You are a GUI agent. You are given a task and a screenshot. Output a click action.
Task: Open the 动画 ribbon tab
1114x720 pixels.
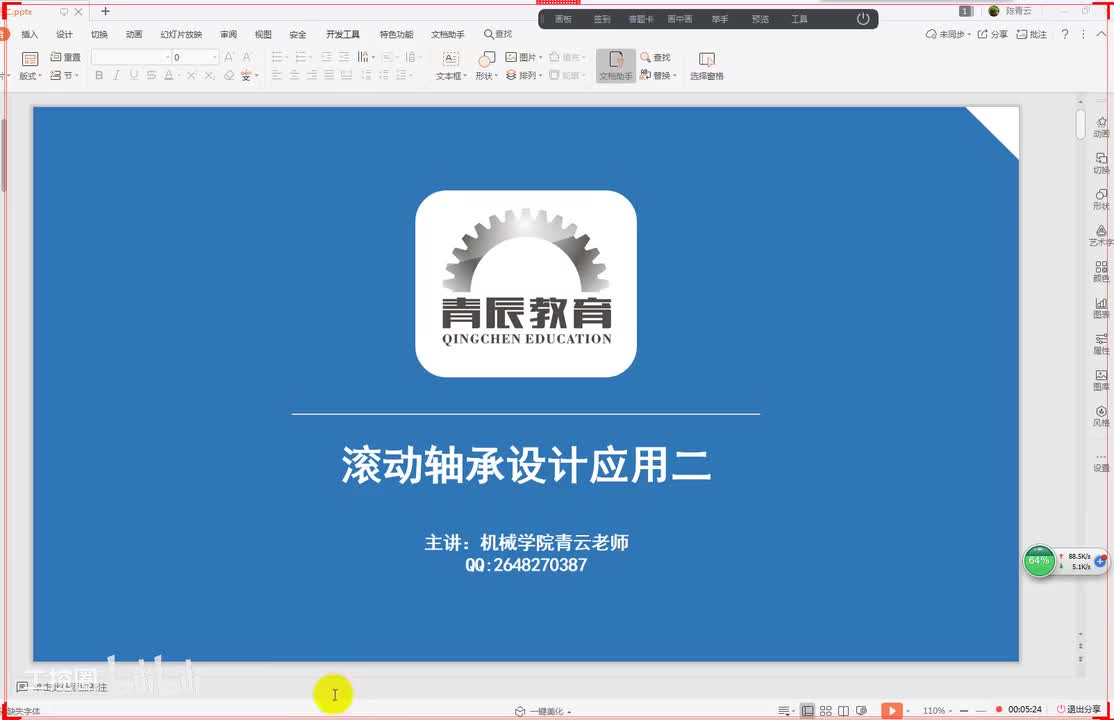(134, 34)
